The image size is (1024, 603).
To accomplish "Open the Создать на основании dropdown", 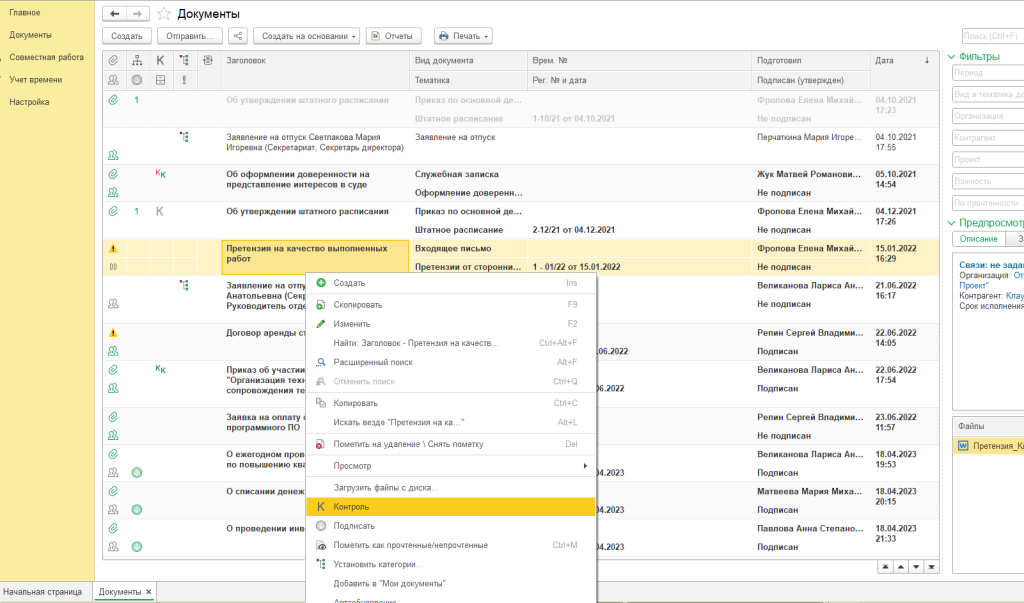I will coord(307,36).
